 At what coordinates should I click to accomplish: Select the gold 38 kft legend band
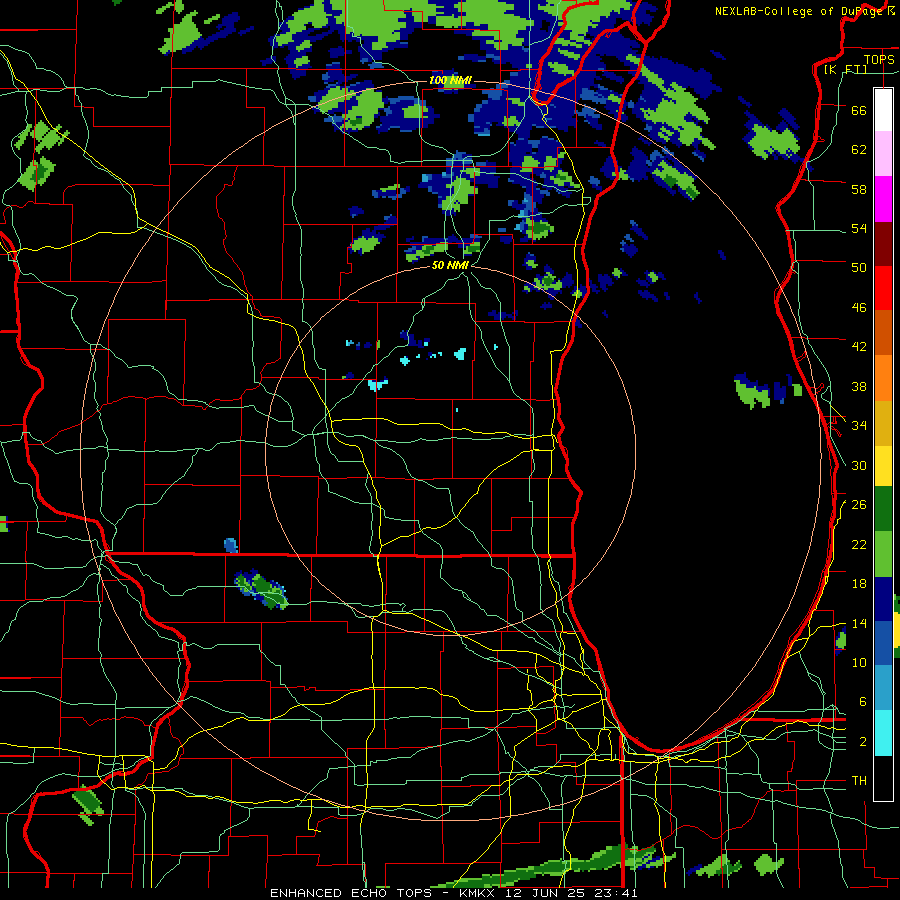[883, 423]
